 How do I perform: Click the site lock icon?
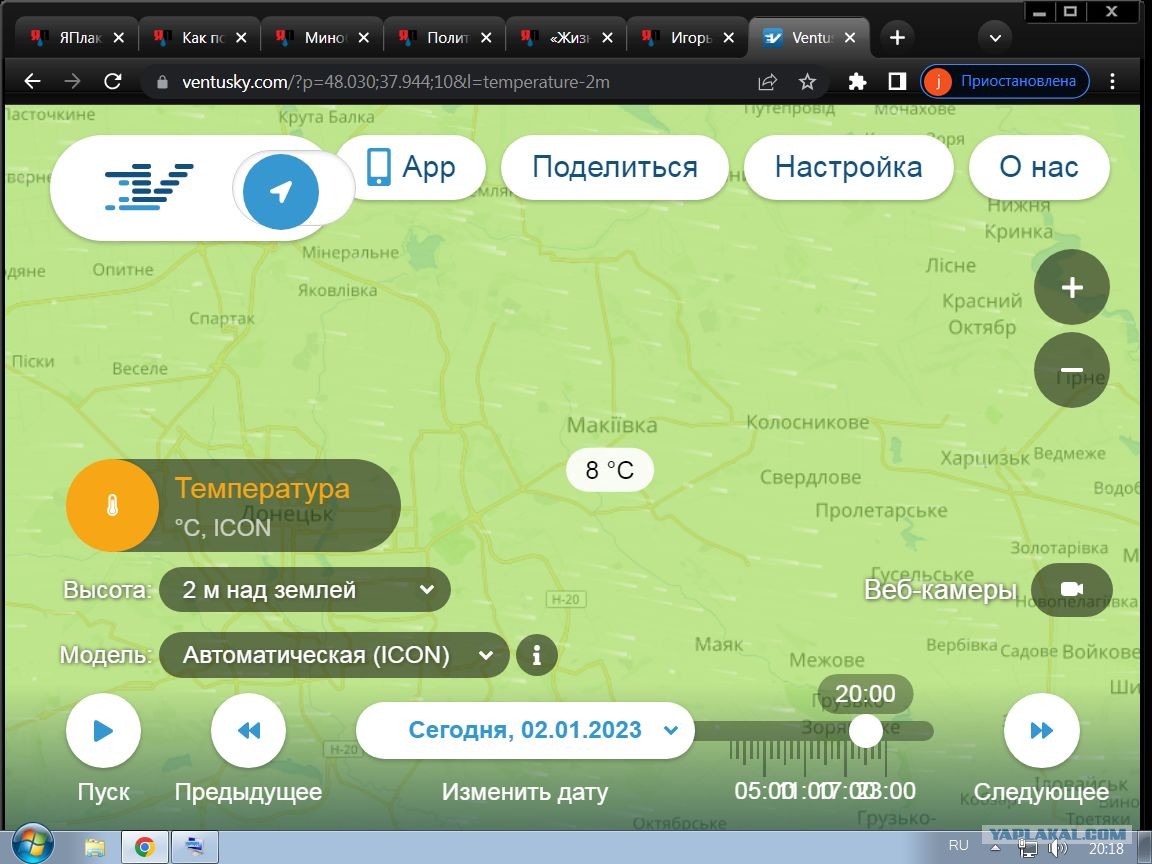tap(162, 82)
